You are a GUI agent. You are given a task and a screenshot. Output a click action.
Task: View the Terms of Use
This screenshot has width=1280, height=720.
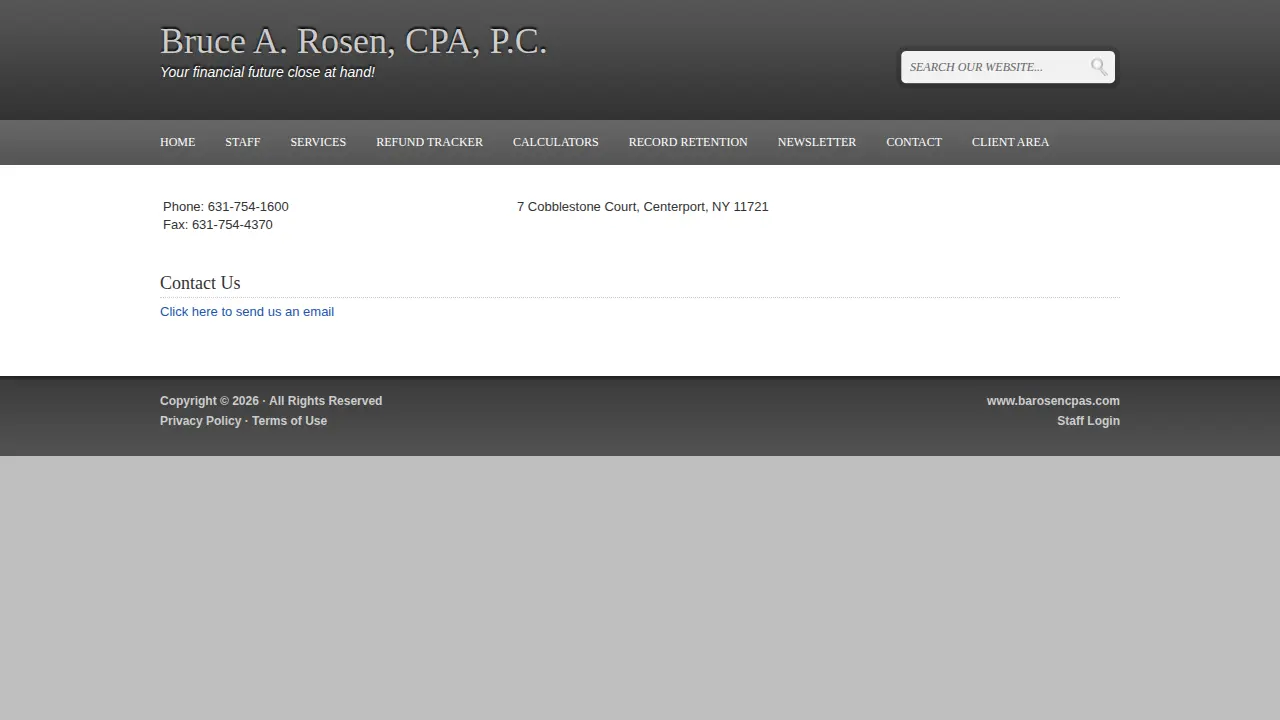(x=289, y=421)
